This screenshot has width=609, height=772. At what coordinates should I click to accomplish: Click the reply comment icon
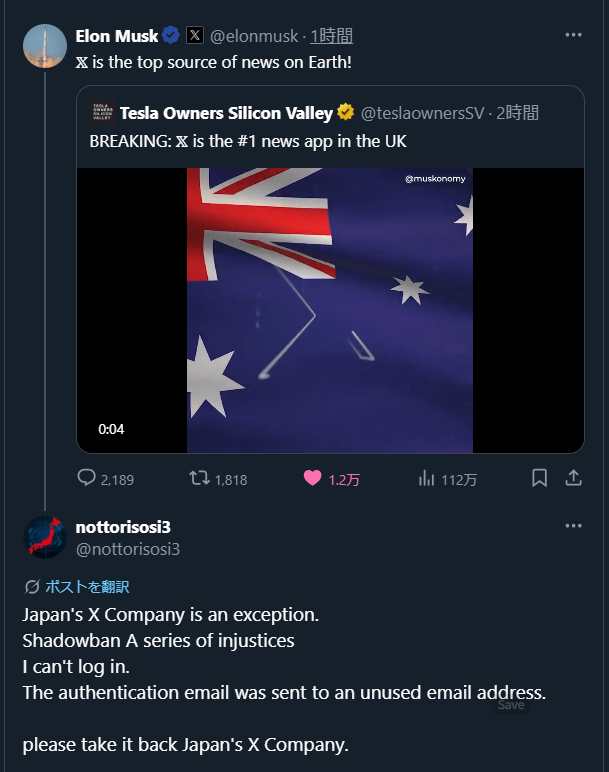pyautogui.click(x=87, y=479)
